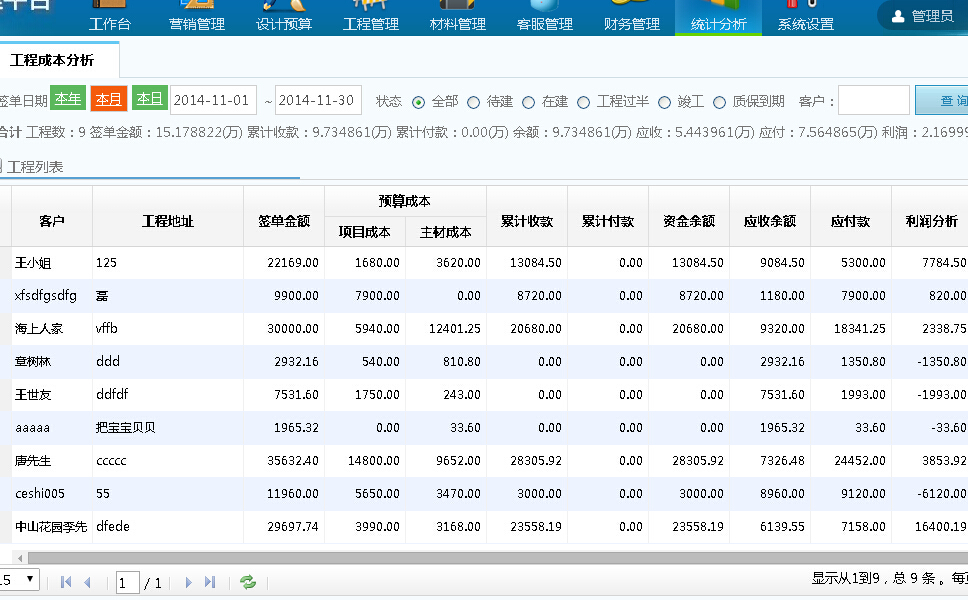968x600 pixels.
Task: Select the 在建 status radio button
Action: (x=529, y=102)
